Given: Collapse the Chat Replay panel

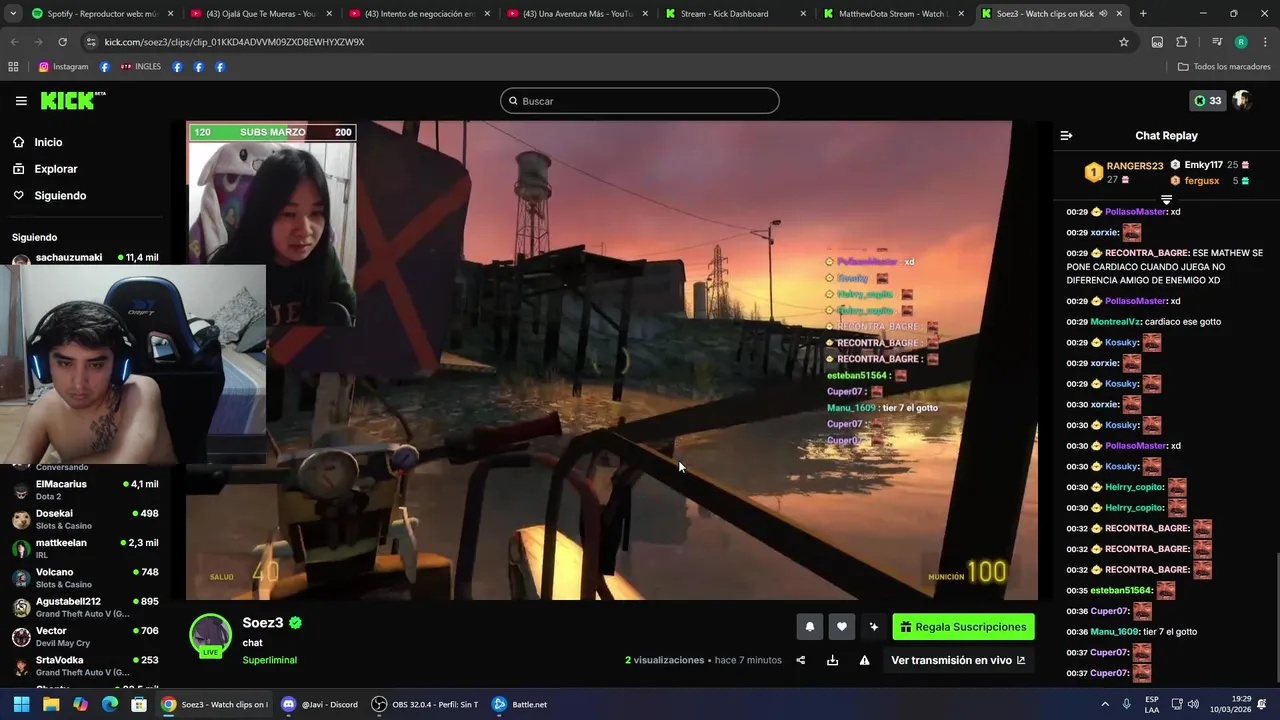Looking at the screenshot, I should 1066,135.
